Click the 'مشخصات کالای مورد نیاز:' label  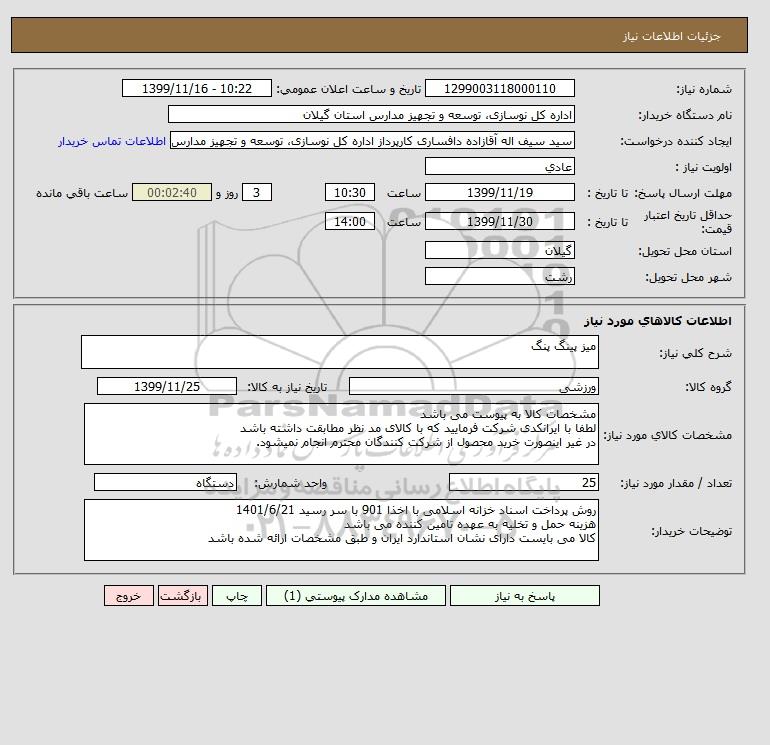(667, 435)
